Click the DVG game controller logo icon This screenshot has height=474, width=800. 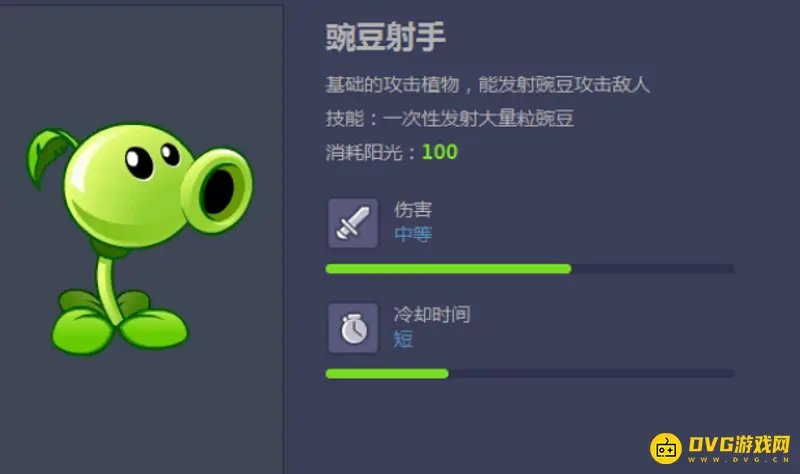click(665, 448)
